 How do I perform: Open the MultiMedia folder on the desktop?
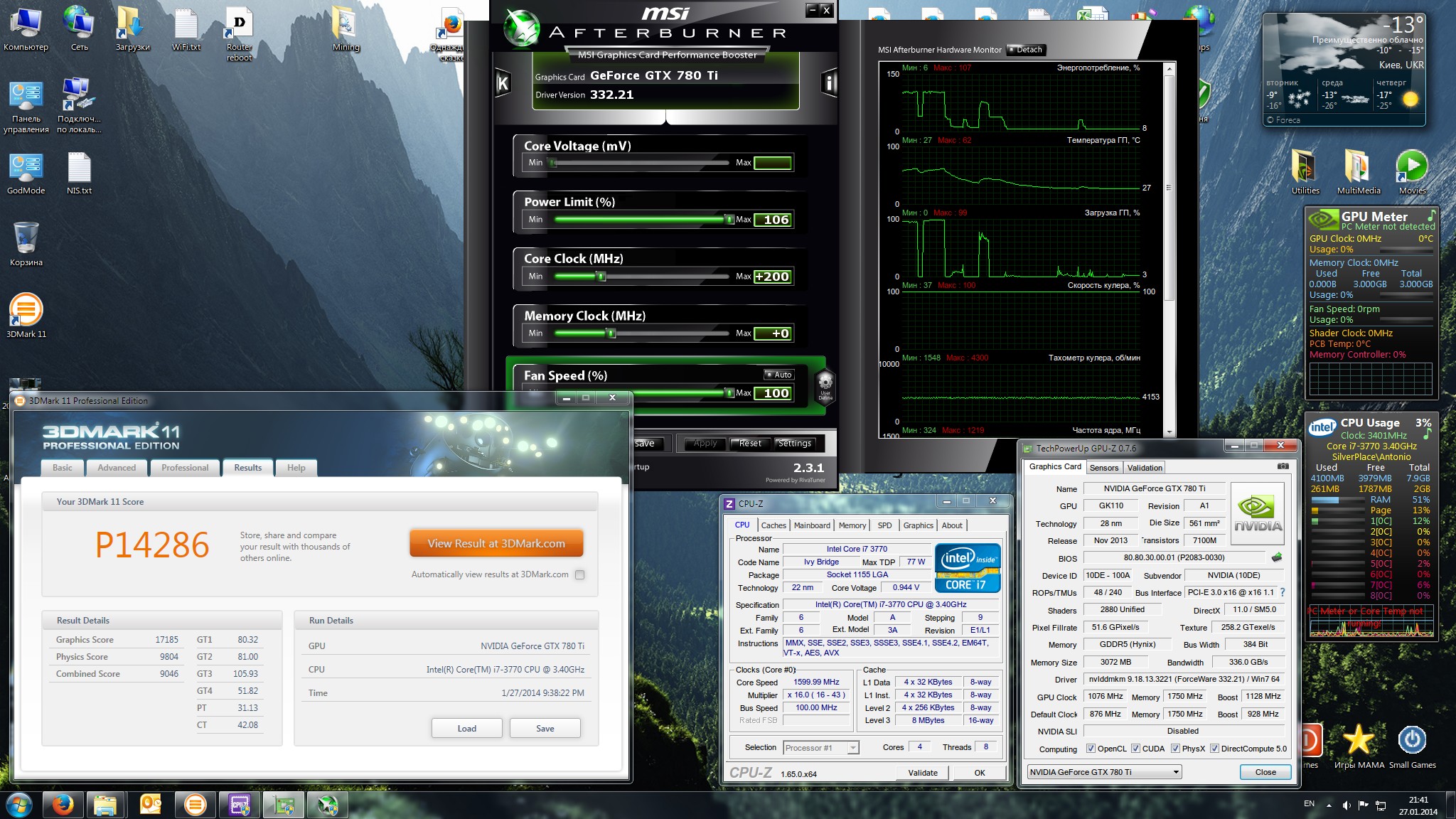click(x=1359, y=172)
